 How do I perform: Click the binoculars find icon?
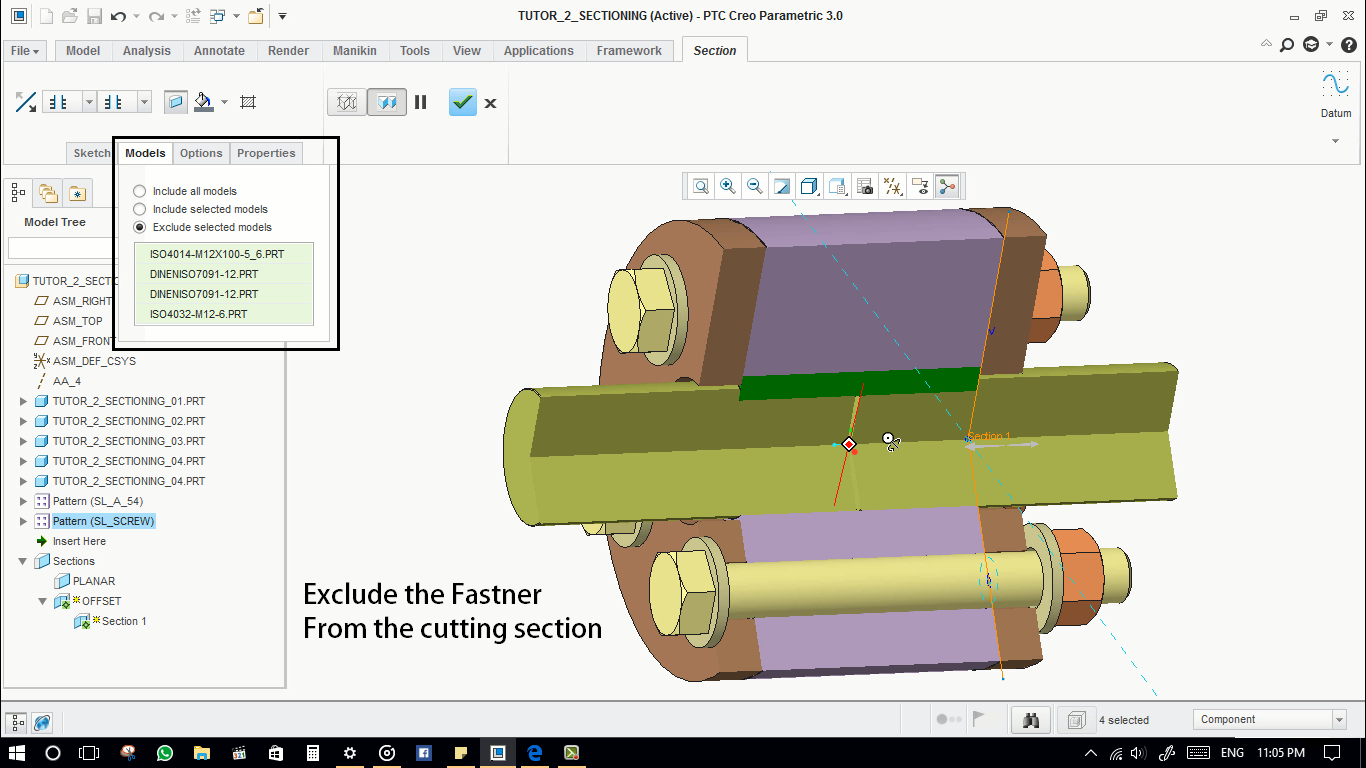click(1031, 720)
